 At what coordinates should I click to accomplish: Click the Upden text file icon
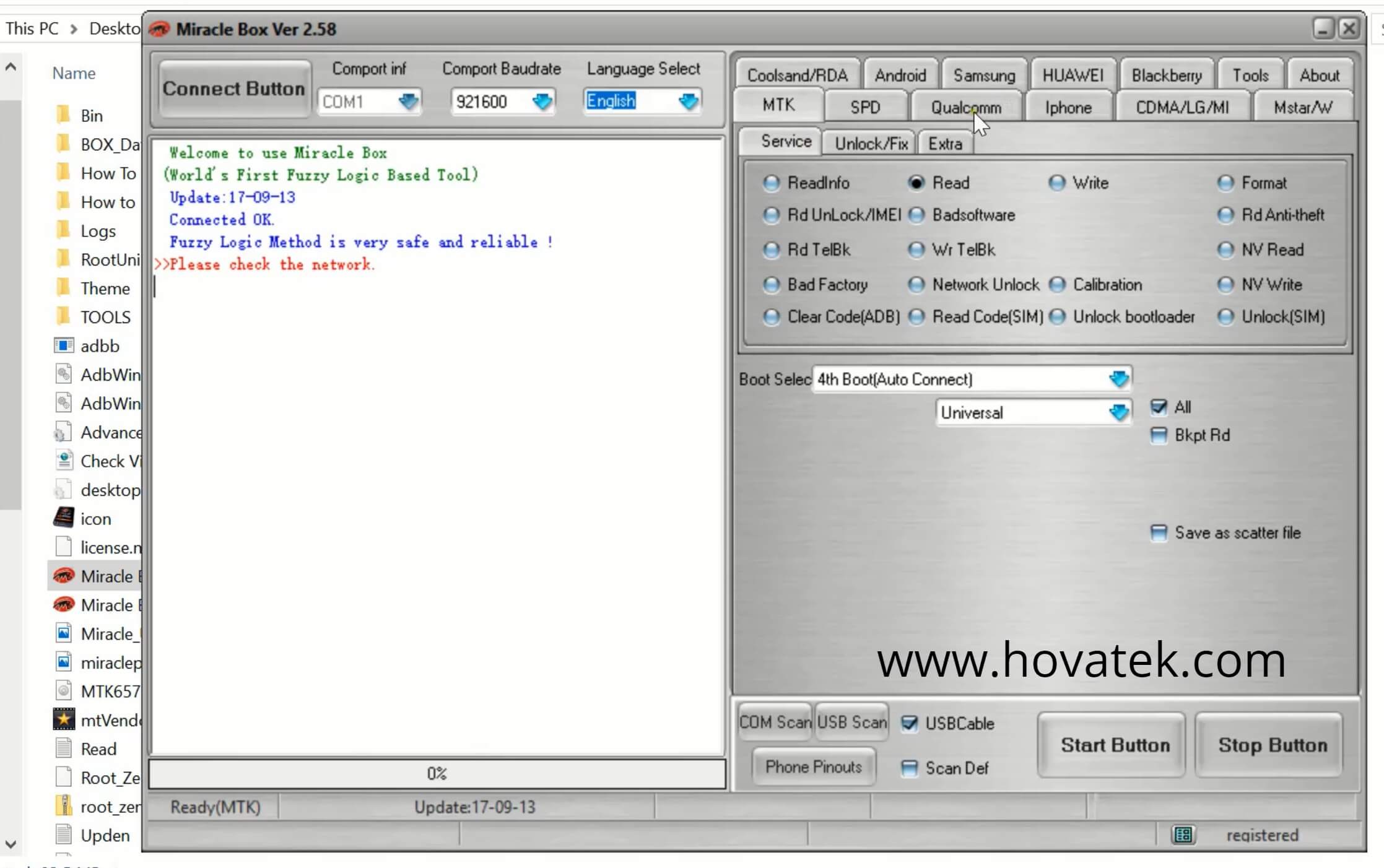pyautogui.click(x=63, y=835)
